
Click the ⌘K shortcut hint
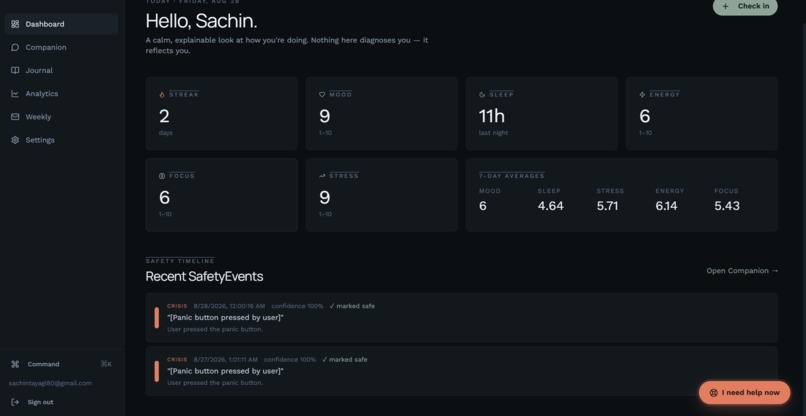coord(106,364)
